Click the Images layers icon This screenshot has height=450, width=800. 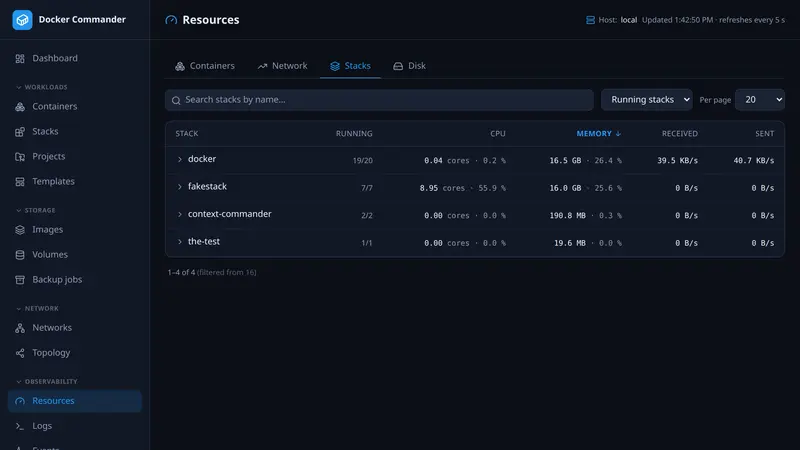pos(20,230)
